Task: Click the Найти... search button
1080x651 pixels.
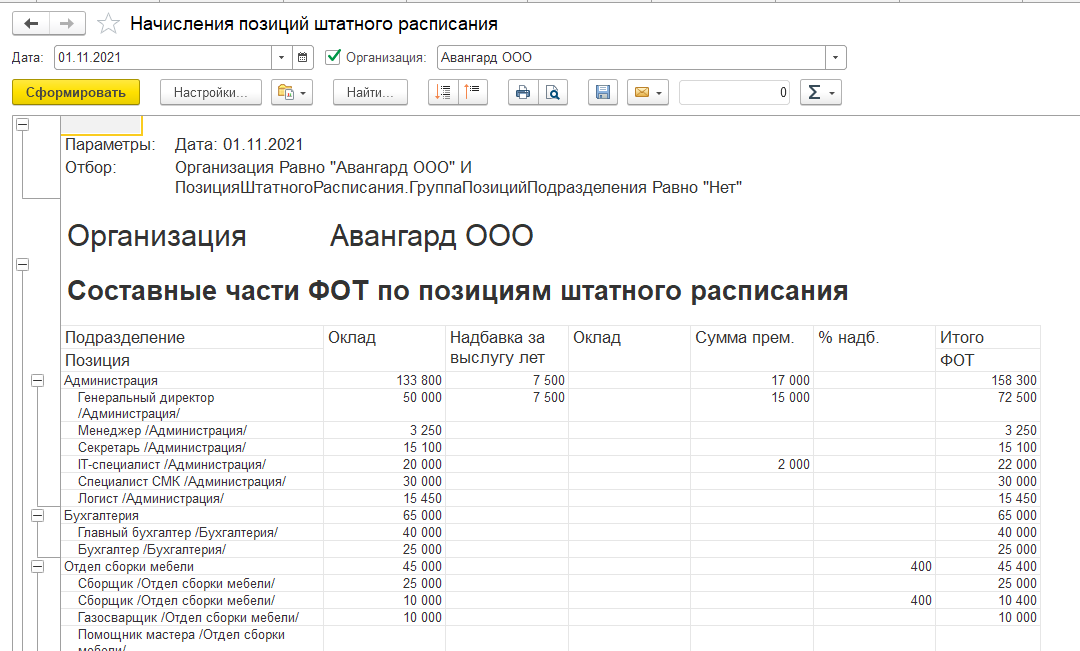Action: tap(370, 93)
